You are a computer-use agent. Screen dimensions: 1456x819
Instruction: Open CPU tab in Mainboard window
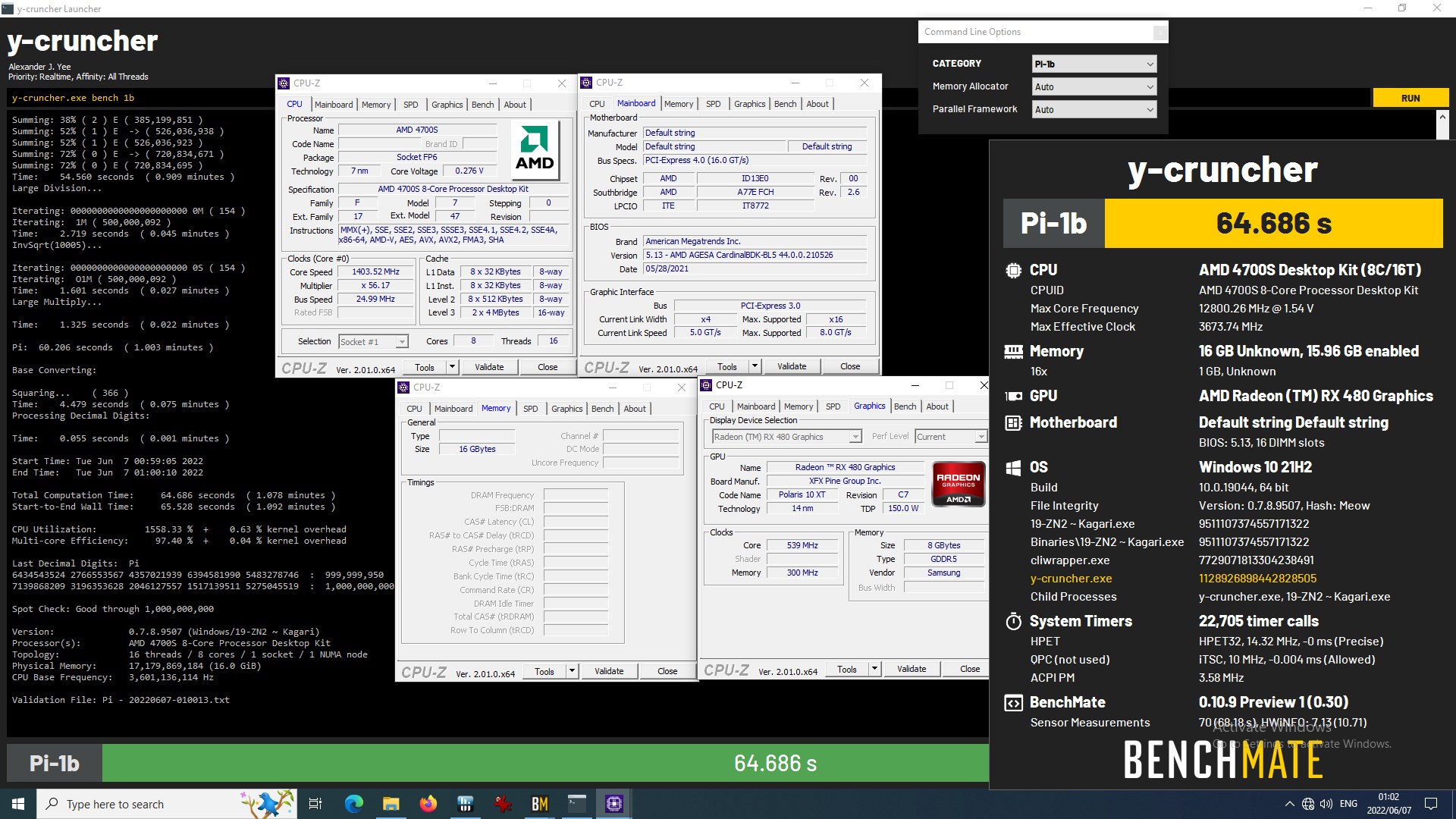(597, 104)
